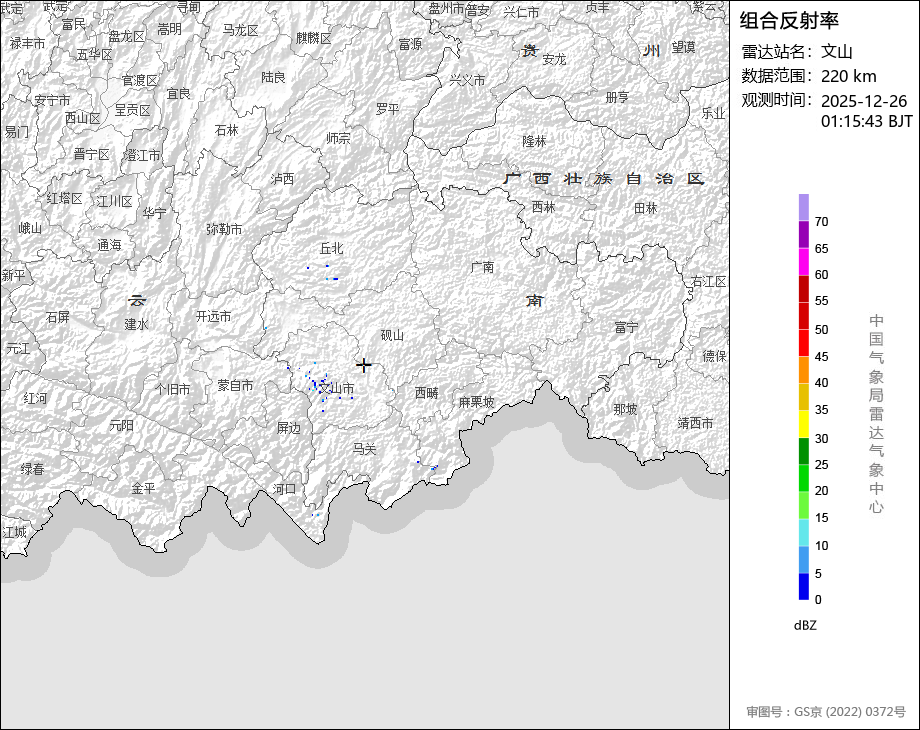Click the 文山市 city label on map
Viewport: 920px width, 730px height.
click(338, 388)
